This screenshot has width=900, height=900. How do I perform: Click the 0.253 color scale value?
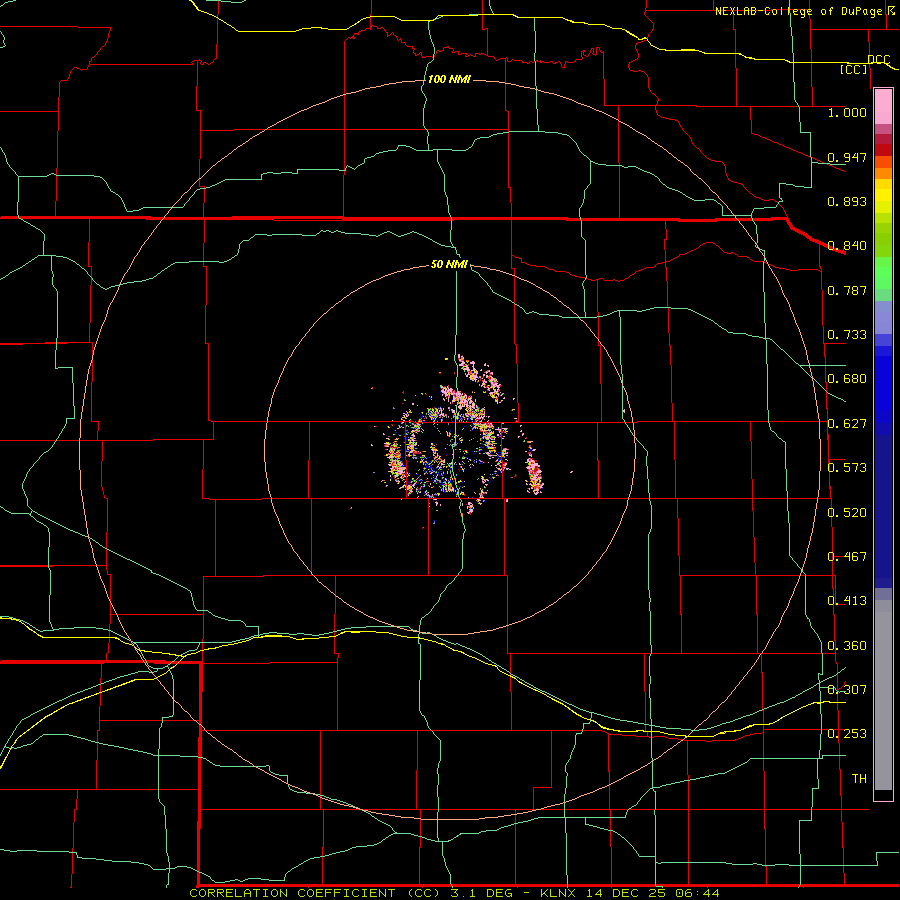click(847, 734)
